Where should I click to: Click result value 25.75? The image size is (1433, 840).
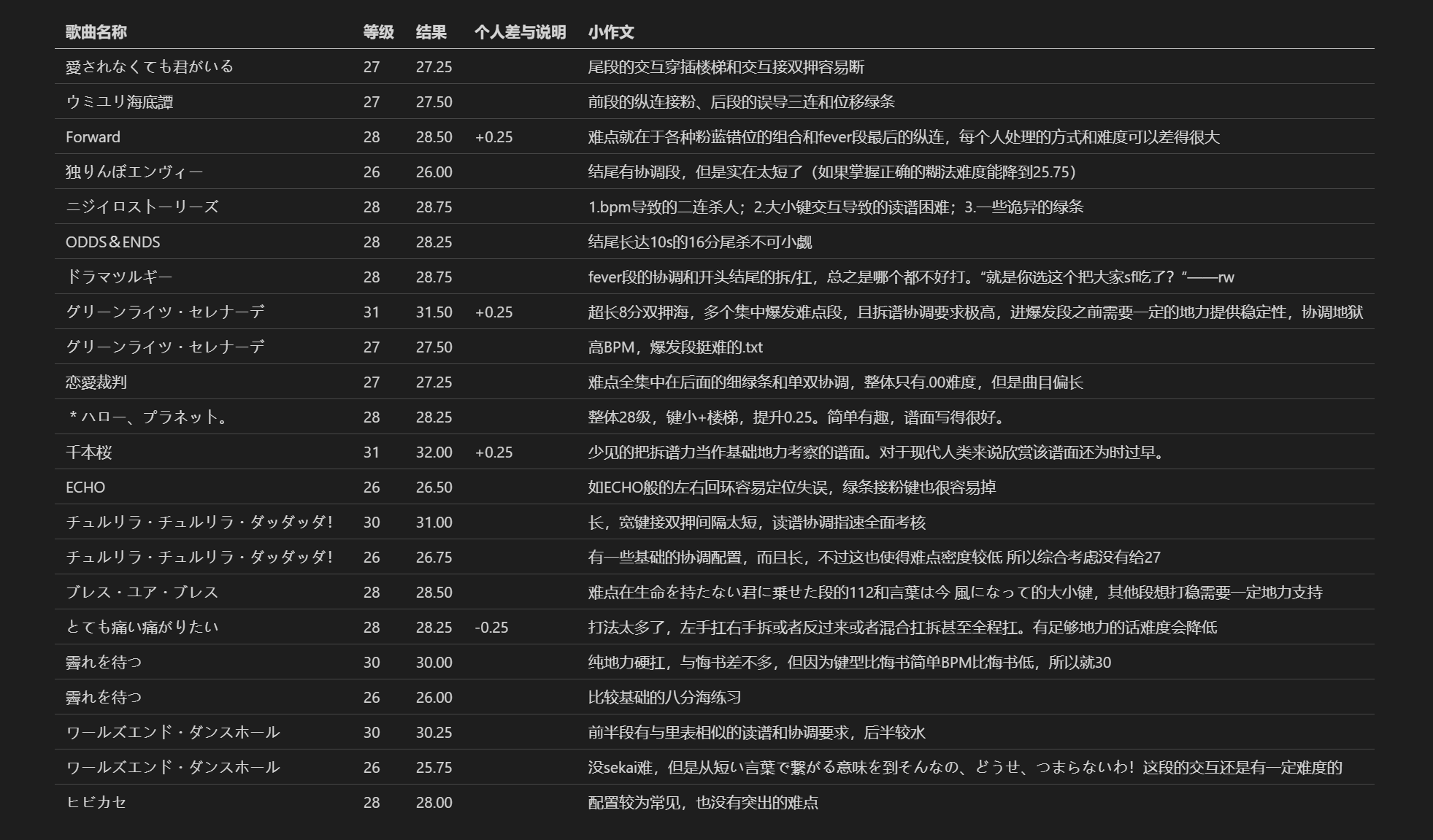tap(434, 767)
